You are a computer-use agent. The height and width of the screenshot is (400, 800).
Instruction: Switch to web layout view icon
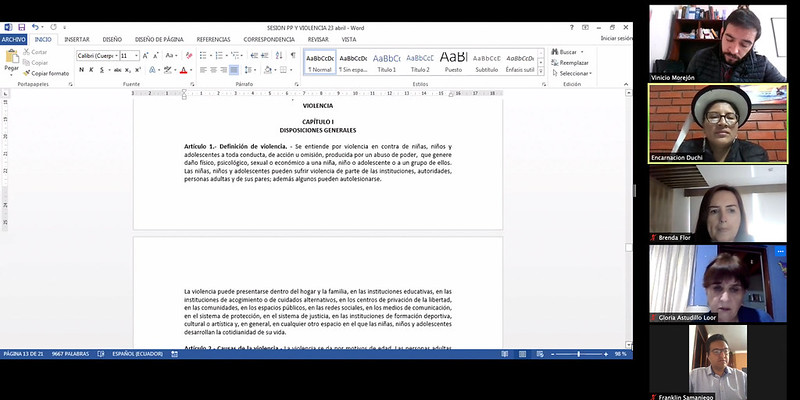pos(540,354)
